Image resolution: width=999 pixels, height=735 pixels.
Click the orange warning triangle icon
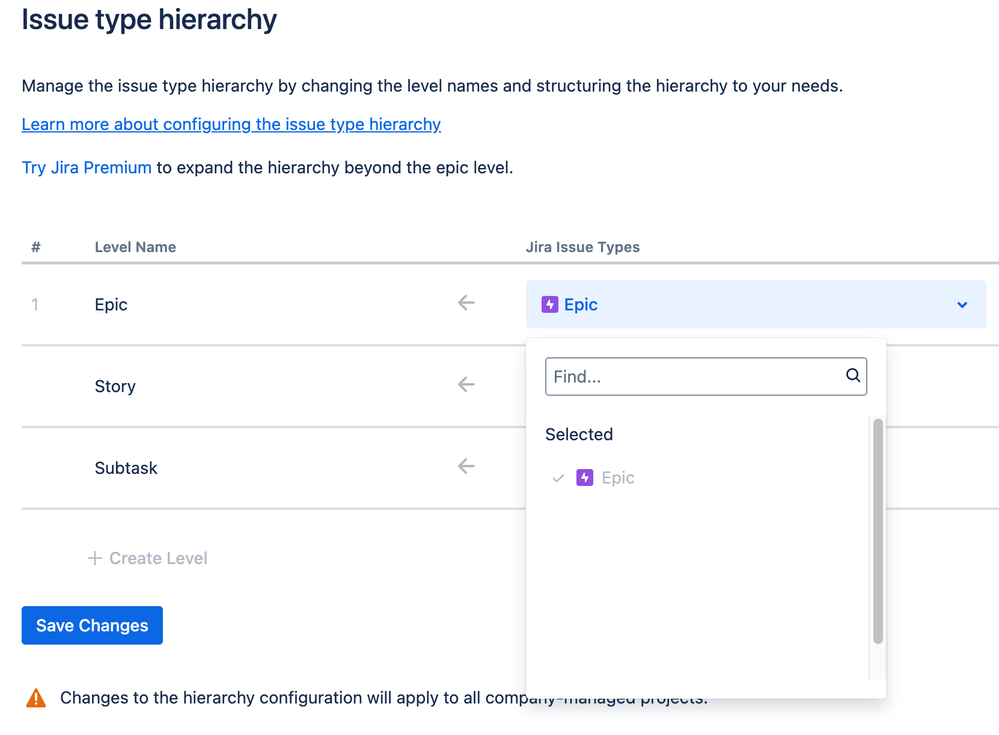(36, 698)
